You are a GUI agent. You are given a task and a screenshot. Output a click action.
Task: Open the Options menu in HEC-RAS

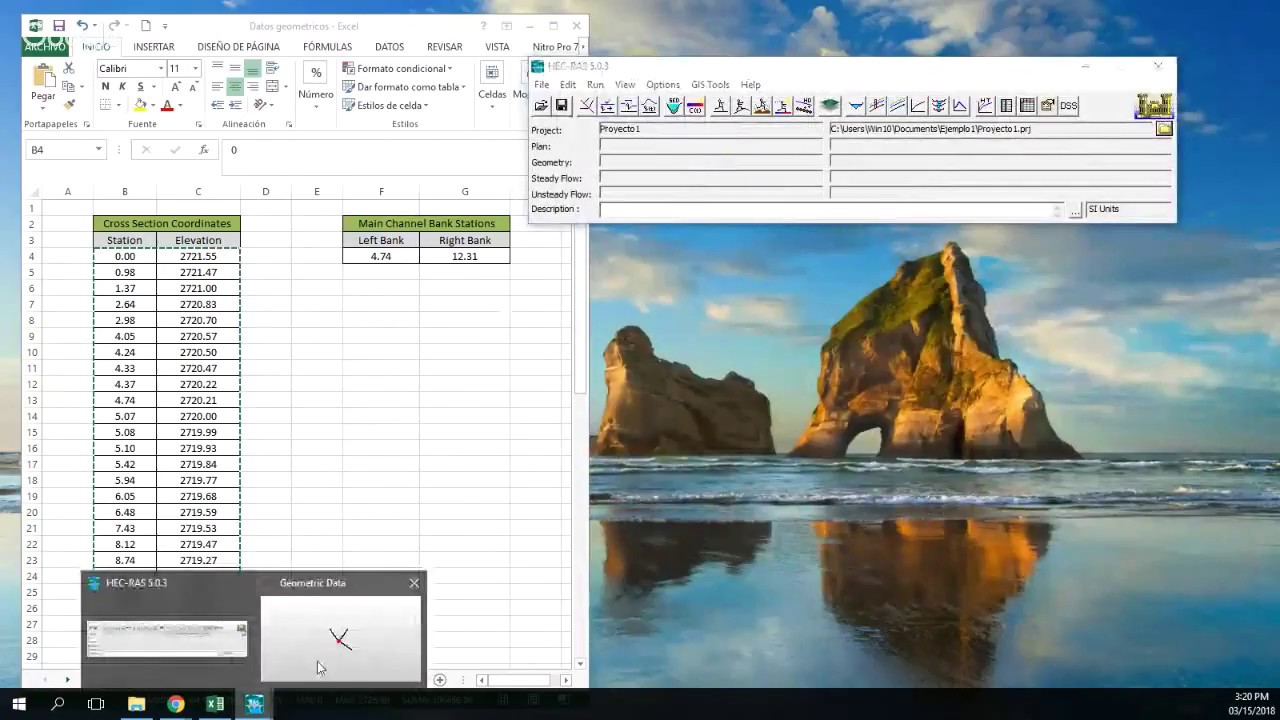click(662, 85)
